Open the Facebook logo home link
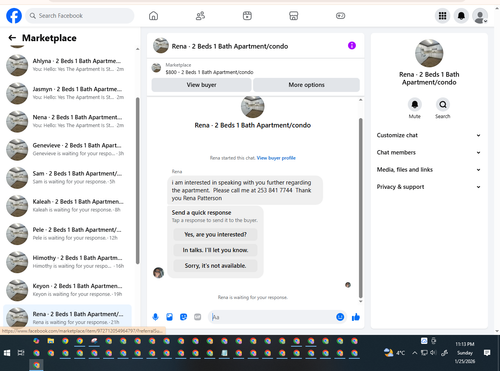Image resolution: width=500 pixels, height=371 pixels. (14, 16)
